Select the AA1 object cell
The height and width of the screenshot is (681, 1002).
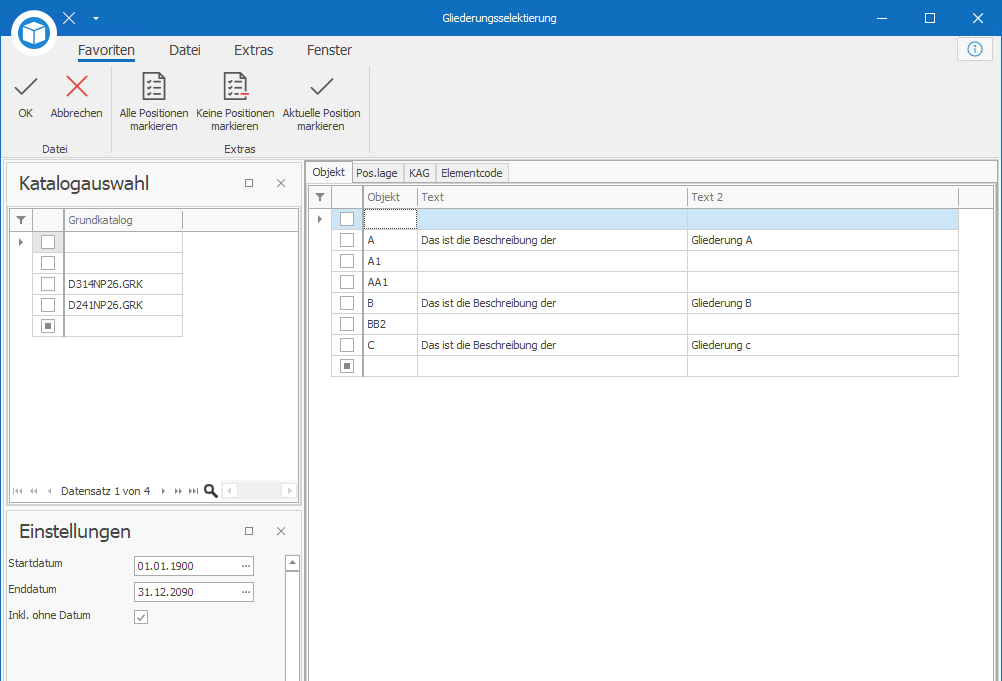tap(390, 282)
